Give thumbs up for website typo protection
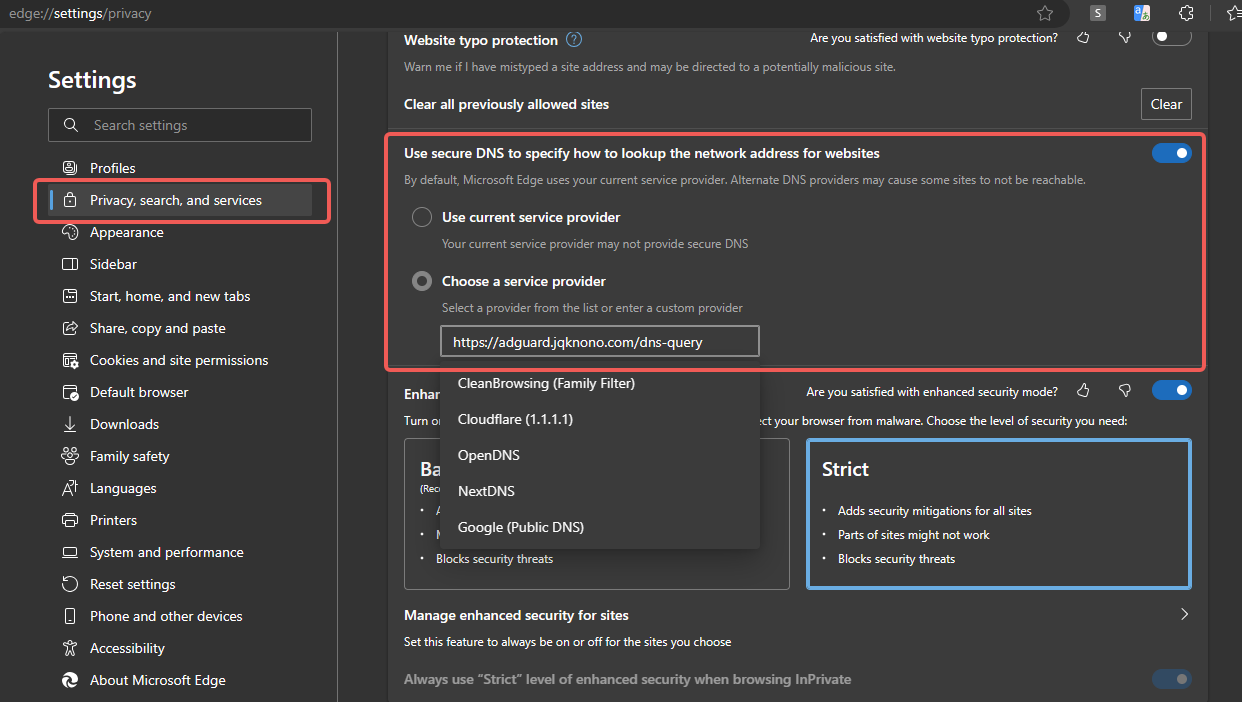Image resolution: width=1242 pixels, height=702 pixels. tap(1083, 38)
